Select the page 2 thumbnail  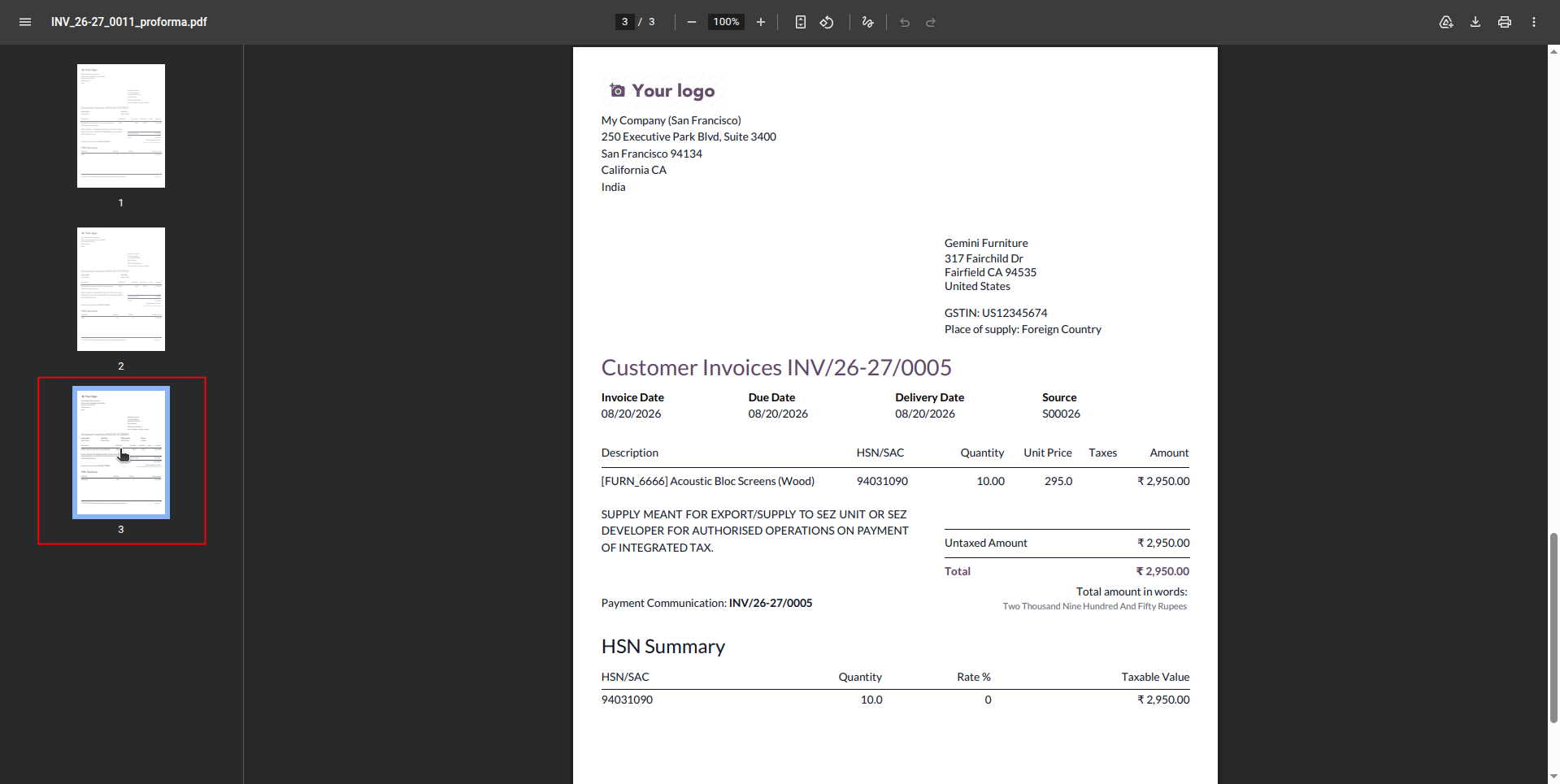(121, 289)
